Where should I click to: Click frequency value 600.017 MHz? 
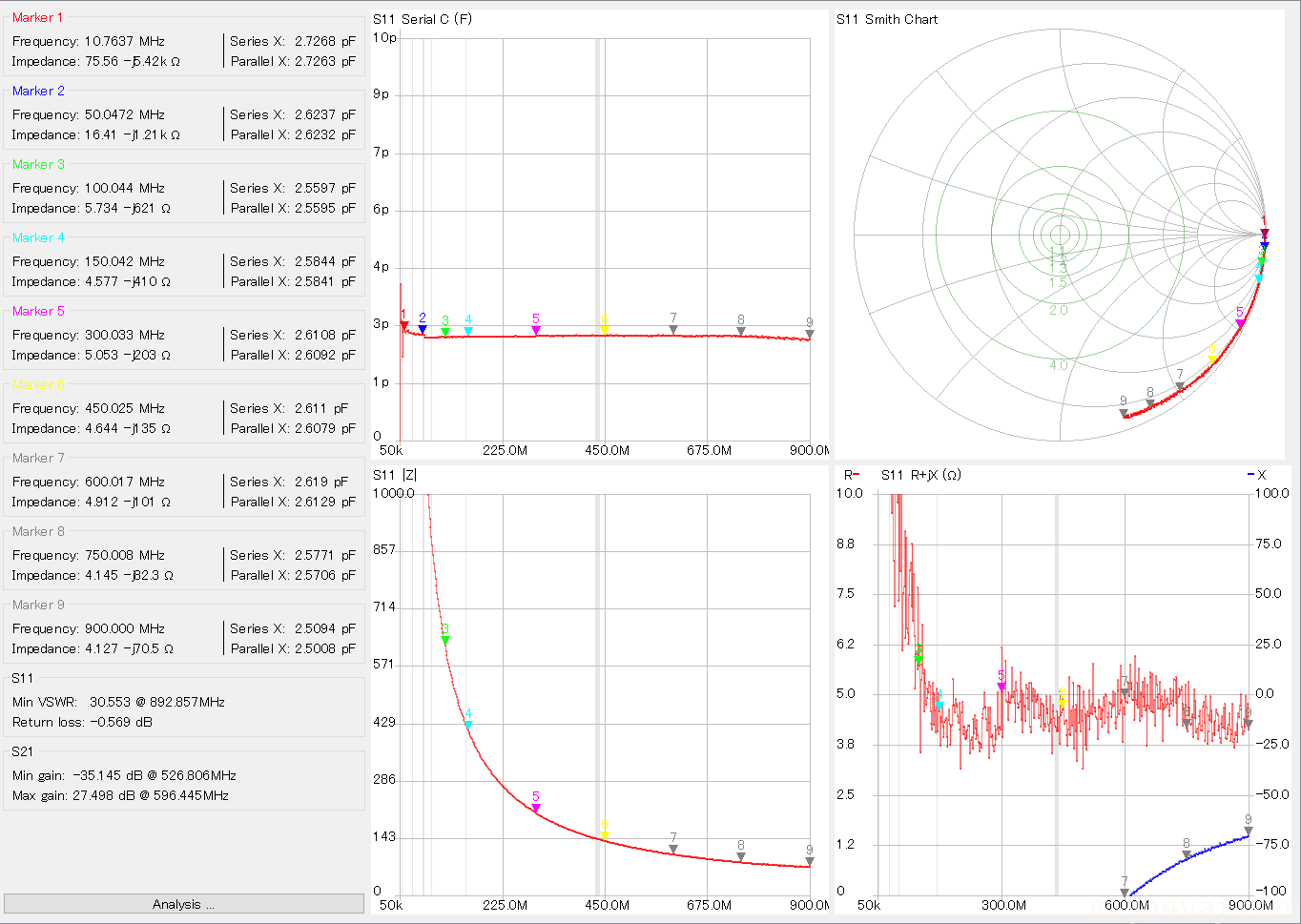pyautogui.click(x=125, y=482)
